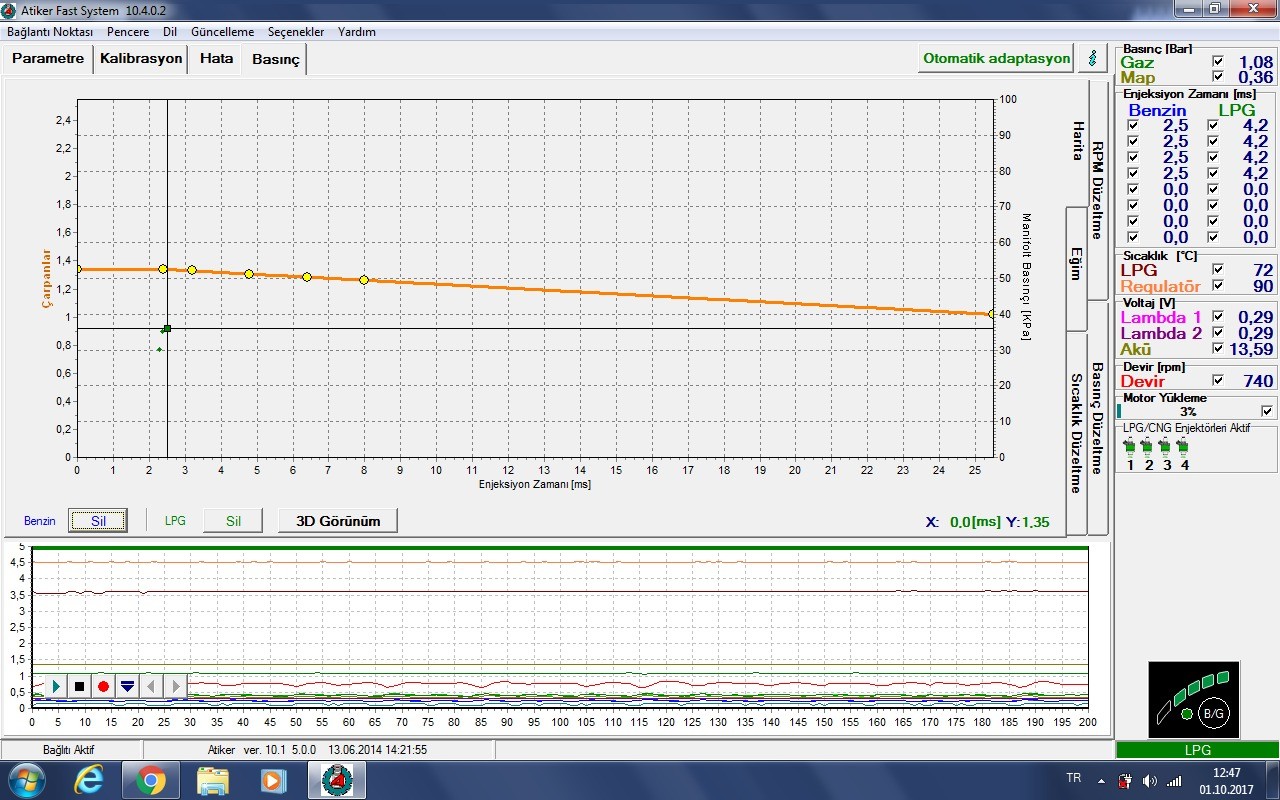Step chart forward with the right arrow

175,686
